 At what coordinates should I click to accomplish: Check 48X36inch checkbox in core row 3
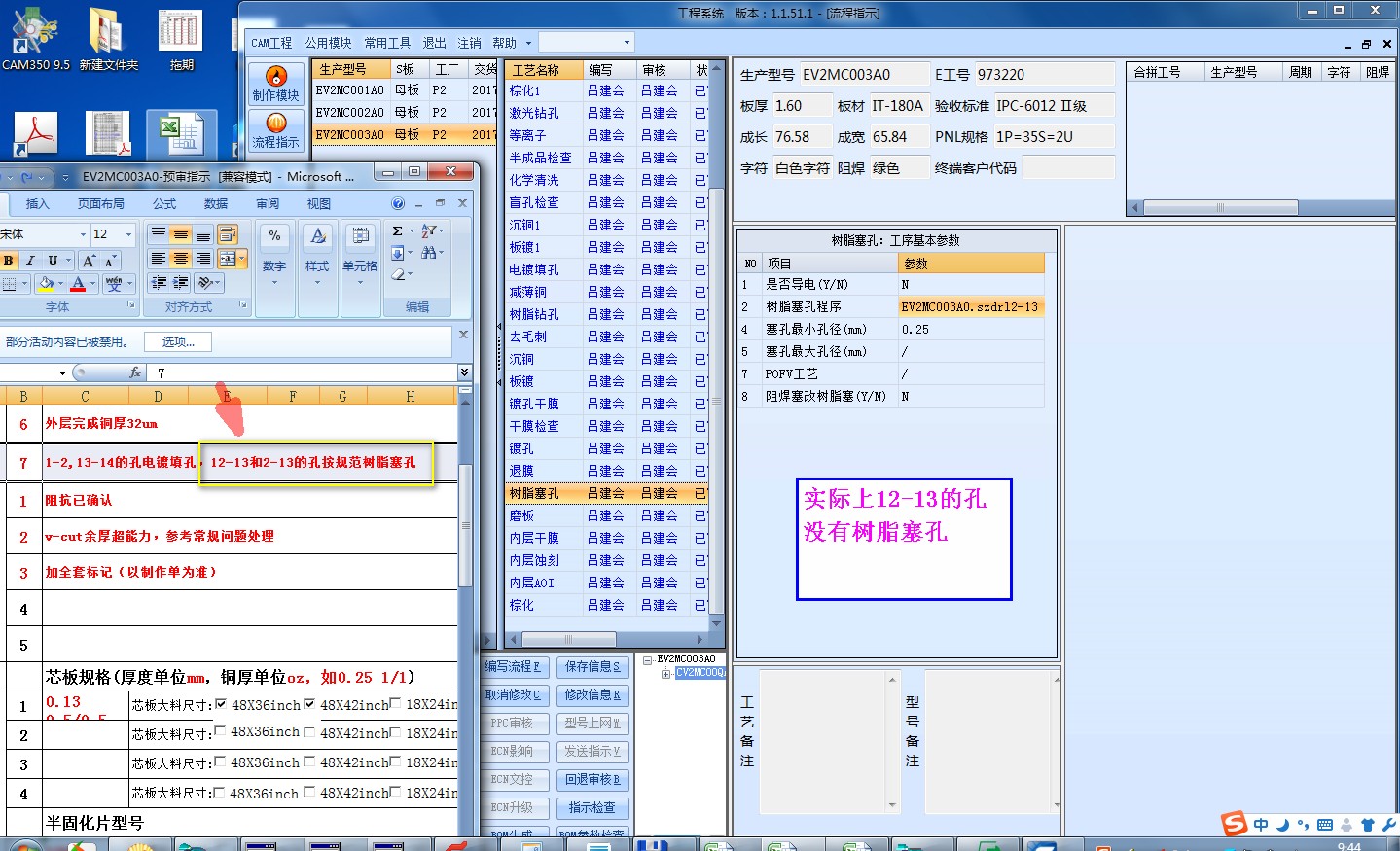click(x=220, y=762)
